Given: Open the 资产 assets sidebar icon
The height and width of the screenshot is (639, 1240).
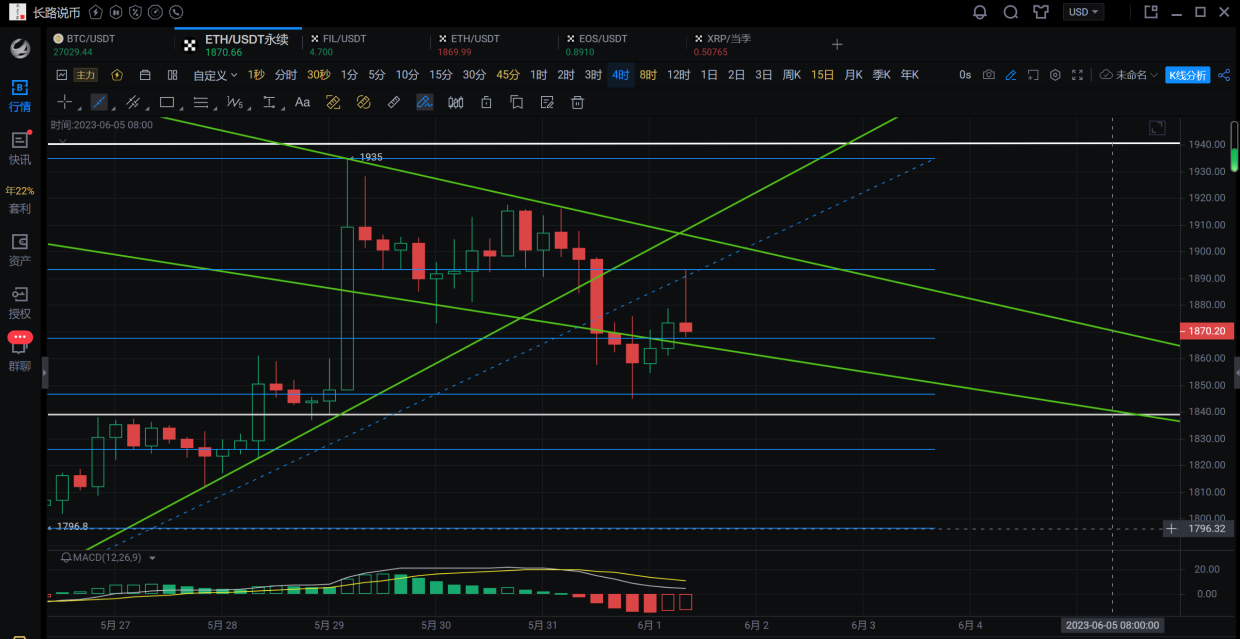Looking at the screenshot, I should [20, 249].
